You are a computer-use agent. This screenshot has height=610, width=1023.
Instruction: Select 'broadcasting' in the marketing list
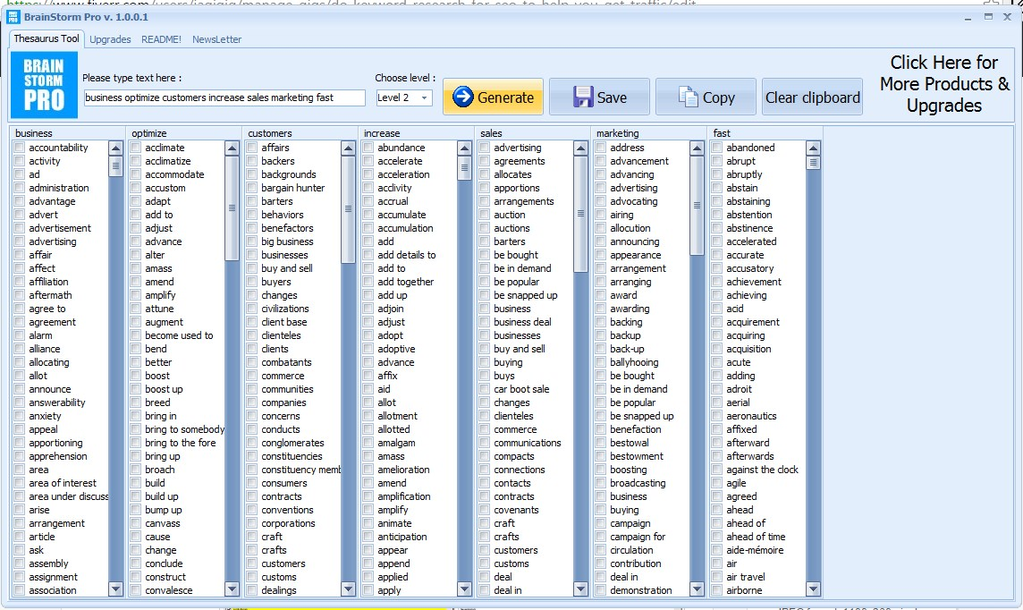[637, 483]
